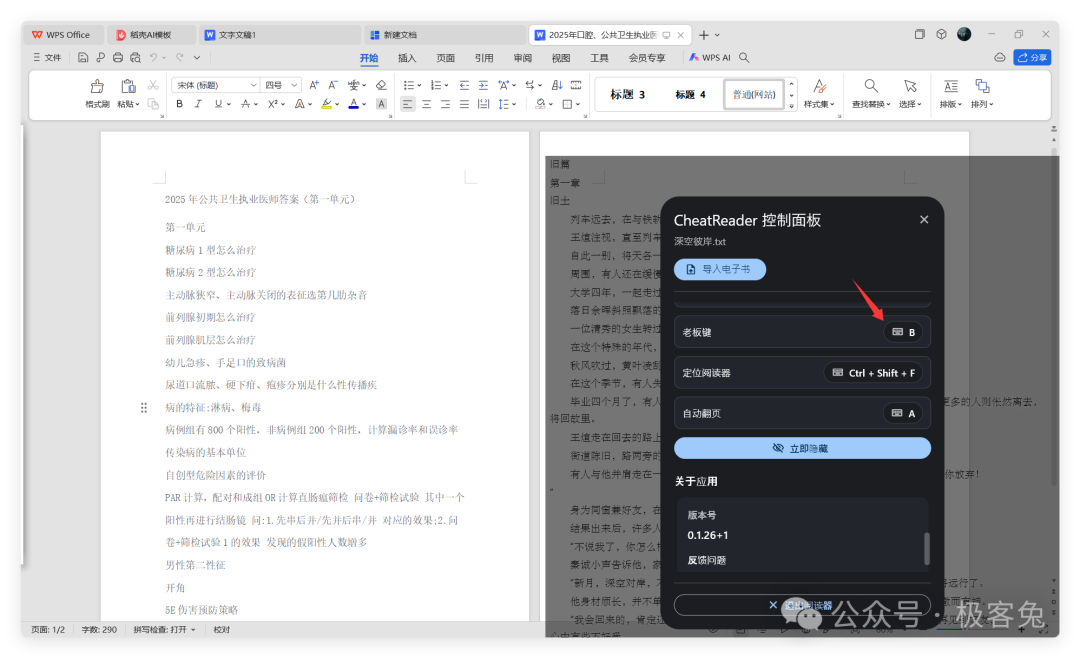Decrease font size with the A- icon
This screenshot has height=658, width=1080.
[x=333, y=85]
